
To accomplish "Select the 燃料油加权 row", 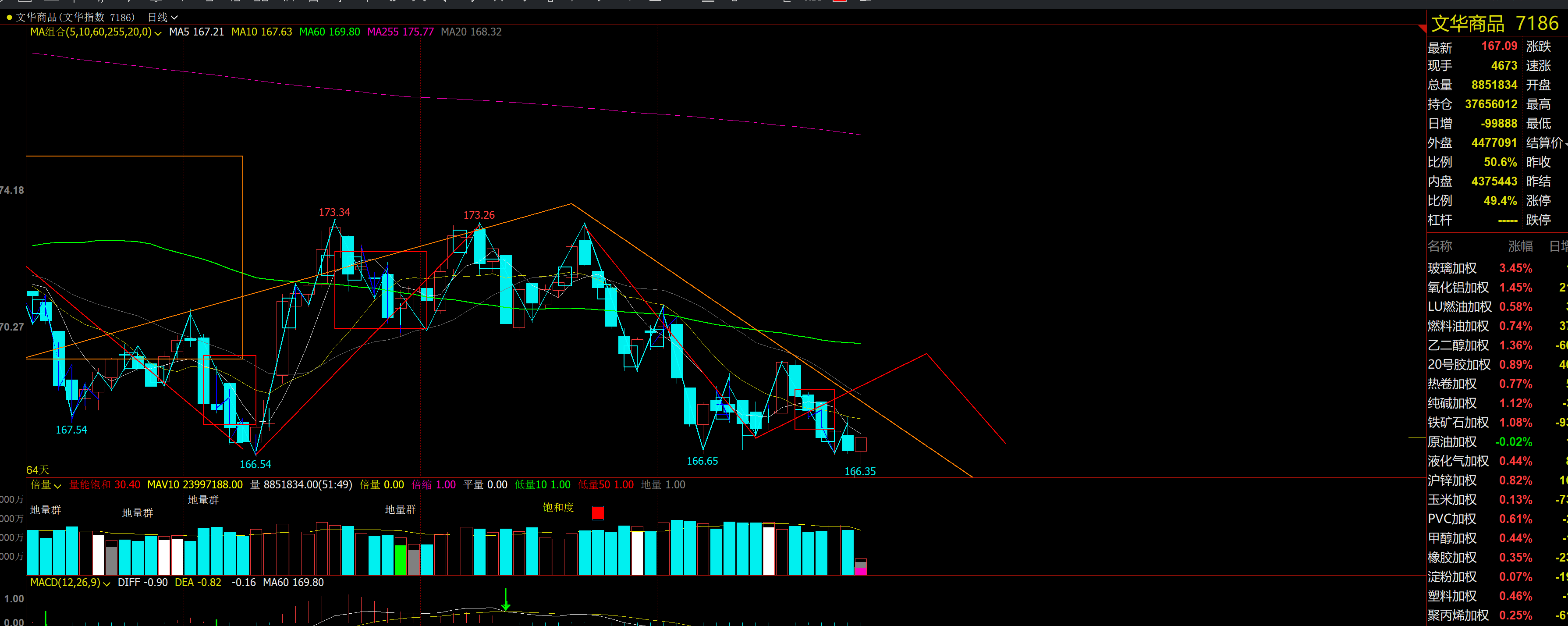I will [1497, 326].
